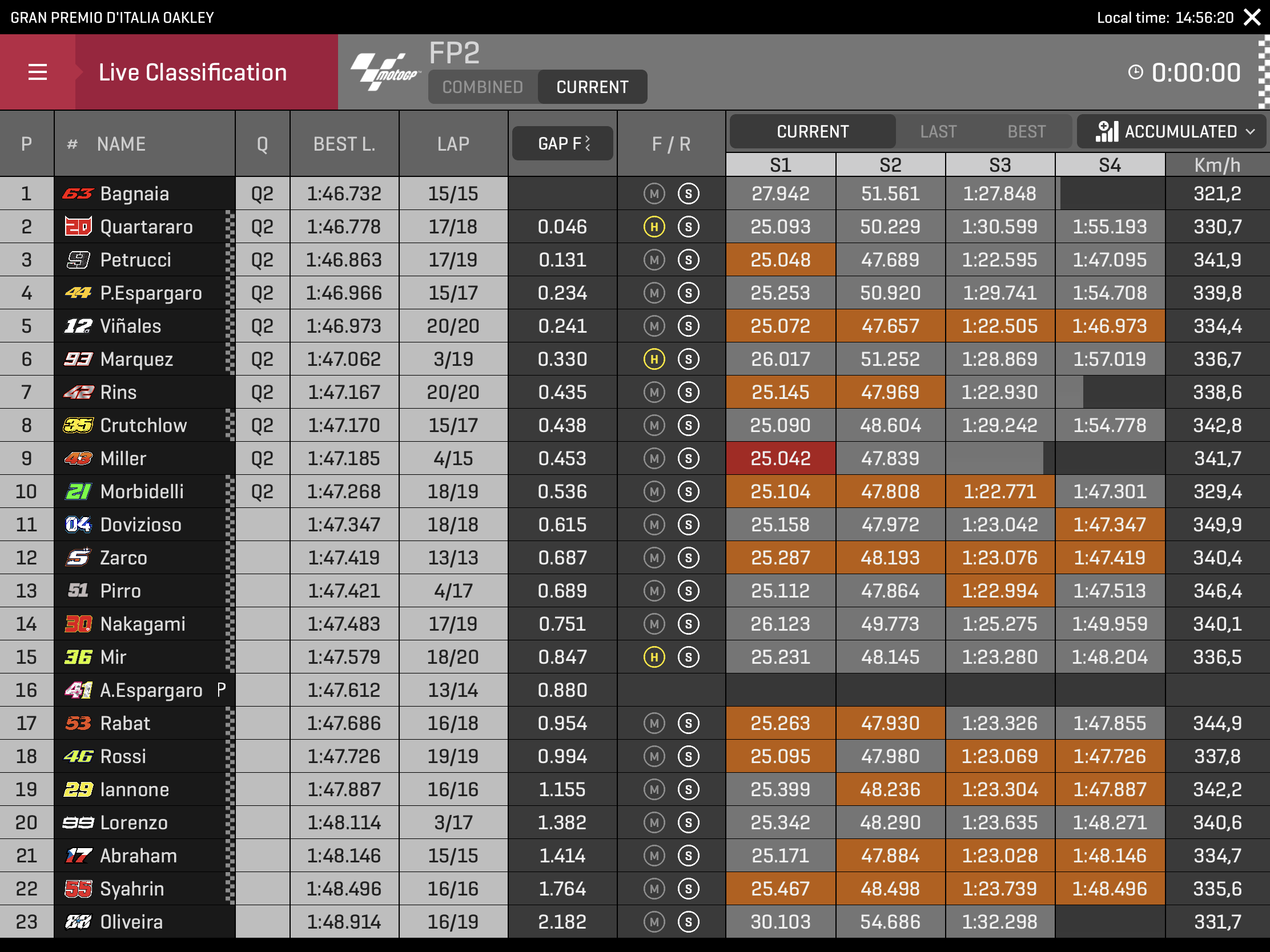The height and width of the screenshot is (952, 1270).
Task: Expand the ACCUMULATED dropdown
Action: (1179, 131)
